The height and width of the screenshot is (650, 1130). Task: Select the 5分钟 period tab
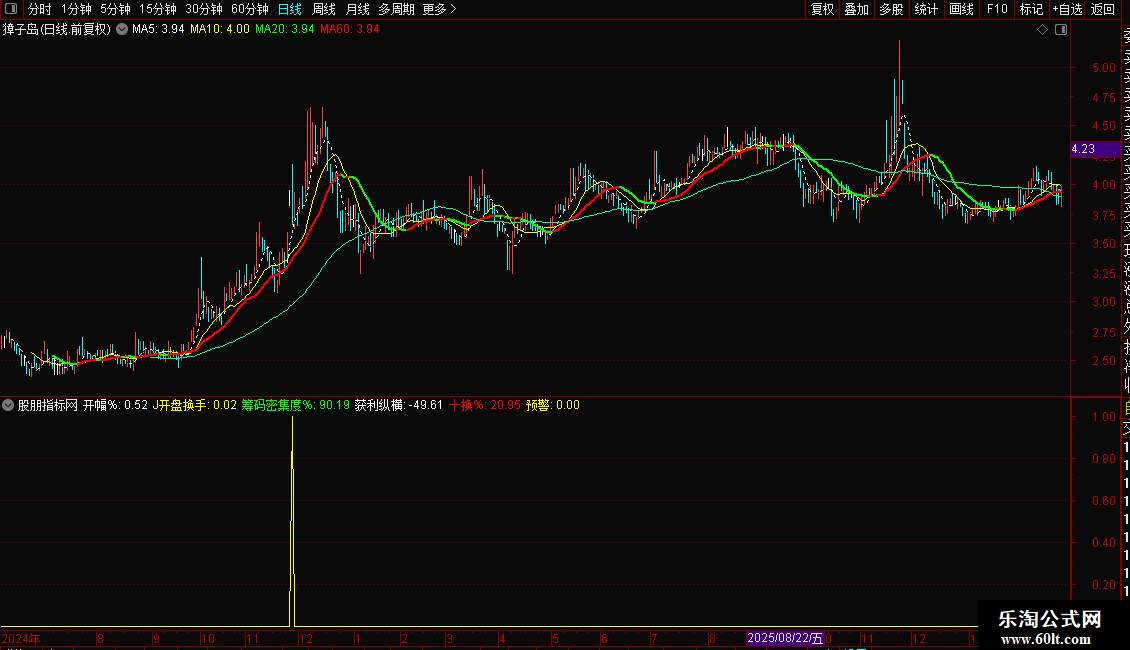(115, 9)
